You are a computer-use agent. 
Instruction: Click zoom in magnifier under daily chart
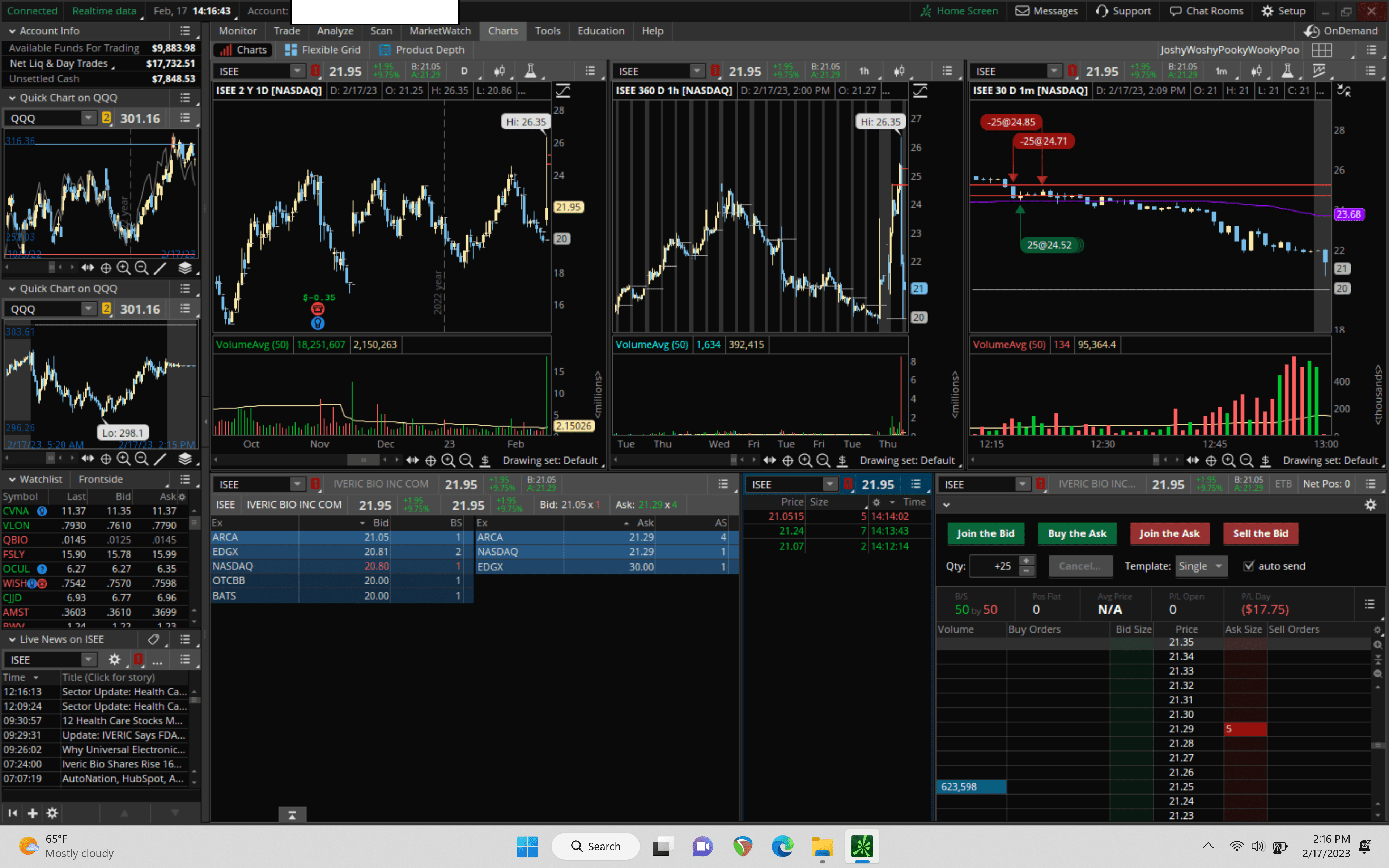click(x=448, y=460)
